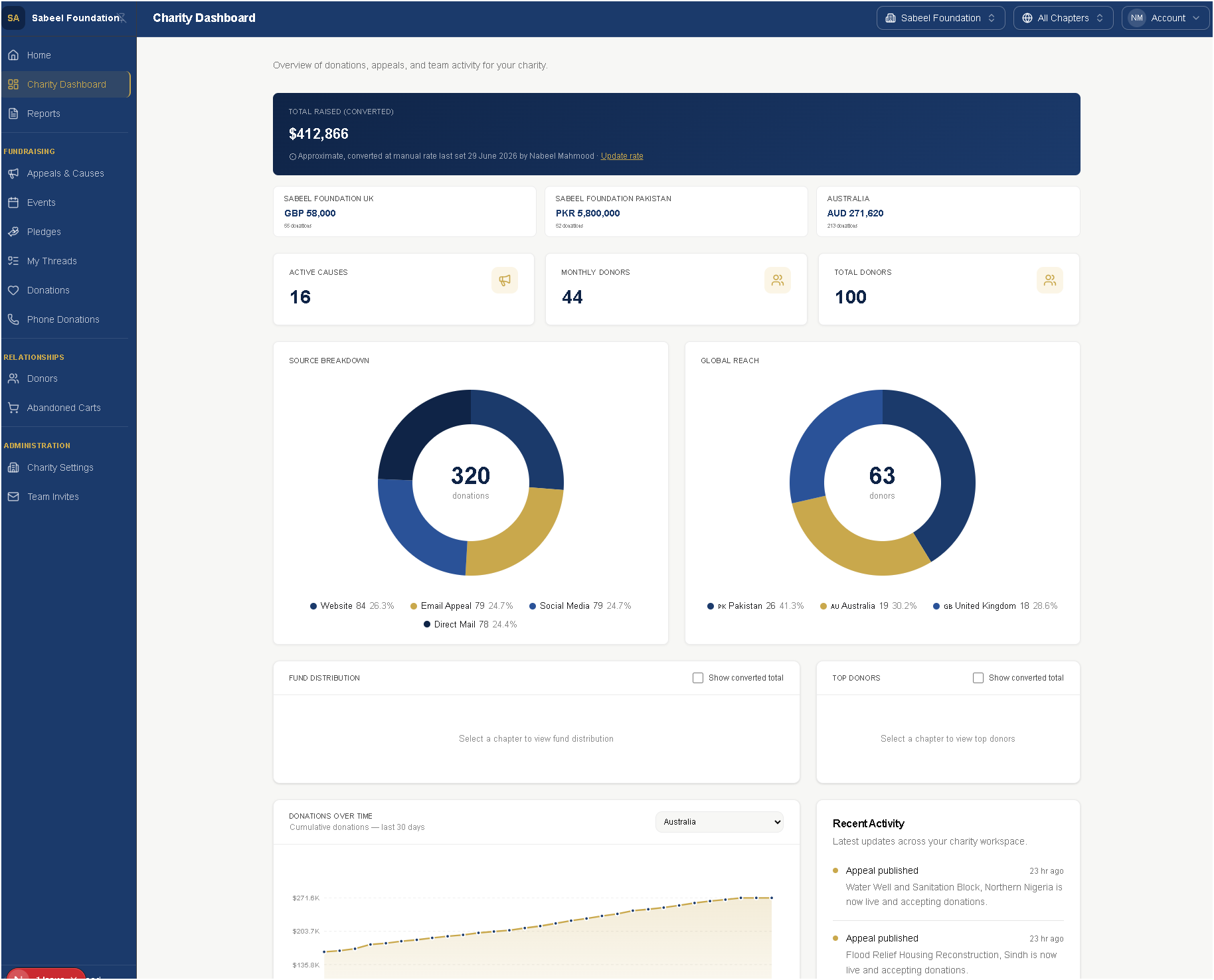
Task: Click the United Kingdom 18 legend entry
Action: (x=996, y=606)
